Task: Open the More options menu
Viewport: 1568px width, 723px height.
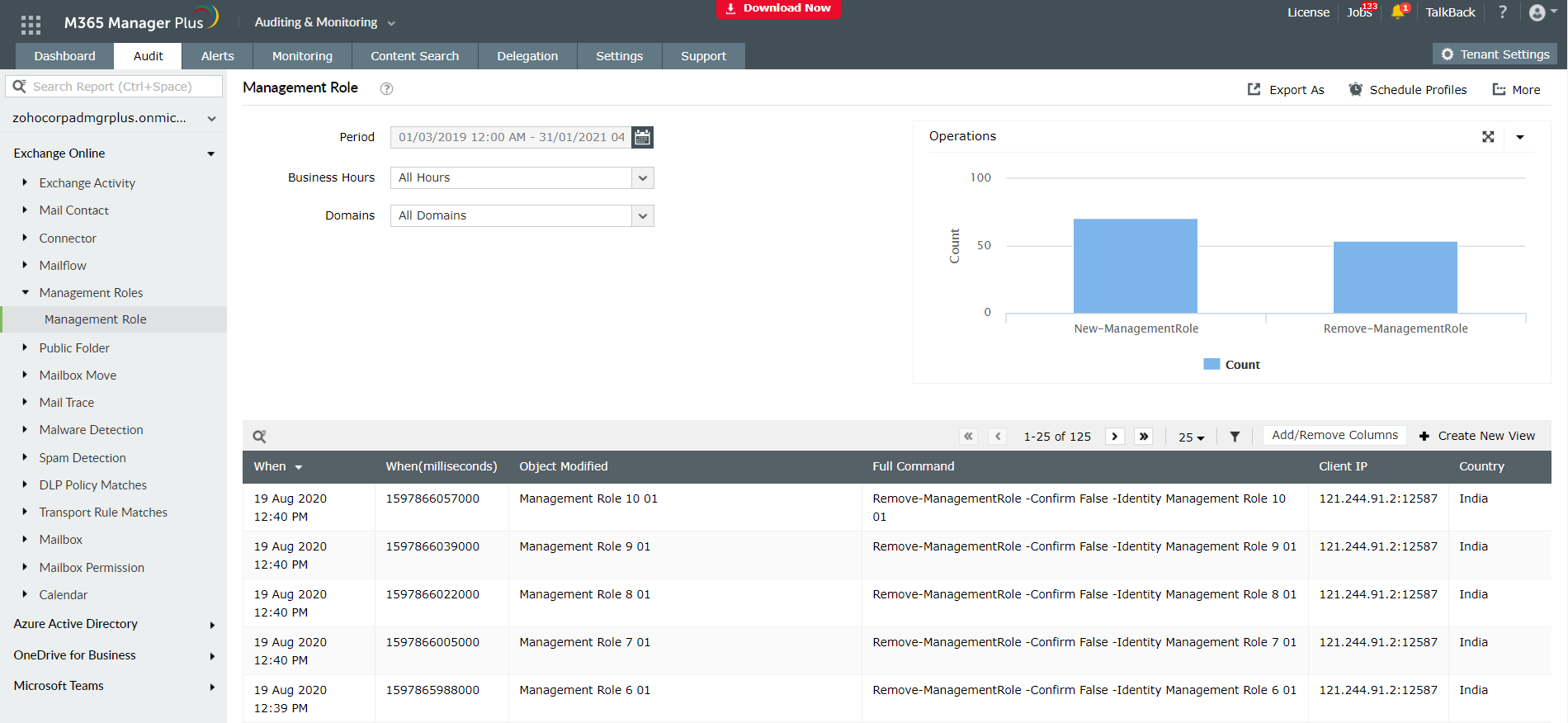Action: [1516, 90]
